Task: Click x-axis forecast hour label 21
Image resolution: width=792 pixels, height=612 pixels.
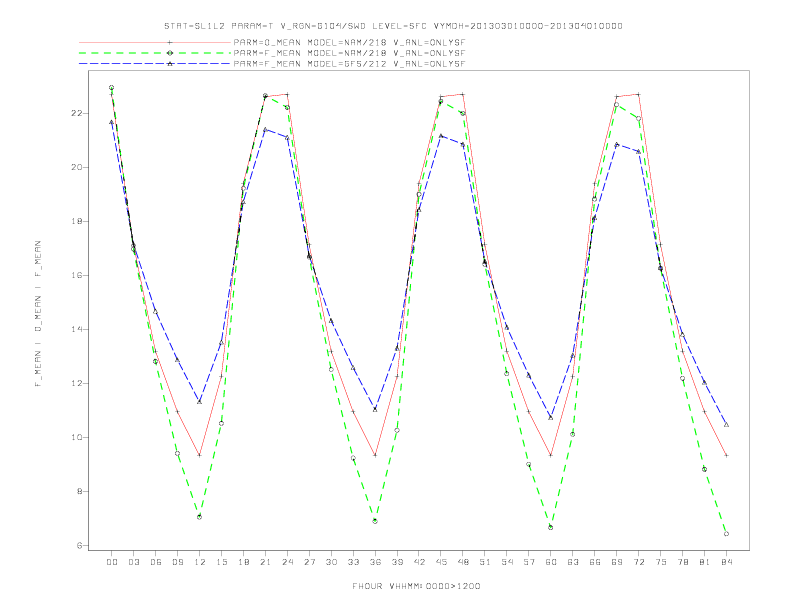Action: coord(265,562)
